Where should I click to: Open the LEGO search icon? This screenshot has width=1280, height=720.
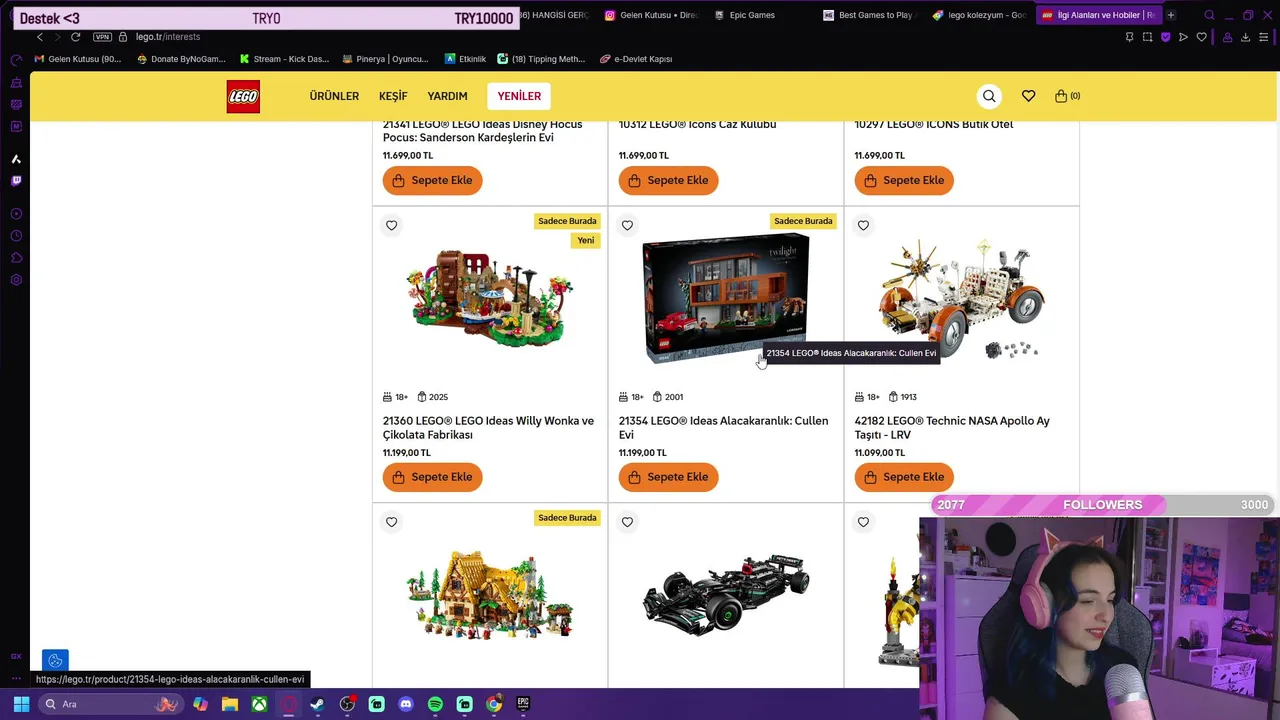[989, 96]
